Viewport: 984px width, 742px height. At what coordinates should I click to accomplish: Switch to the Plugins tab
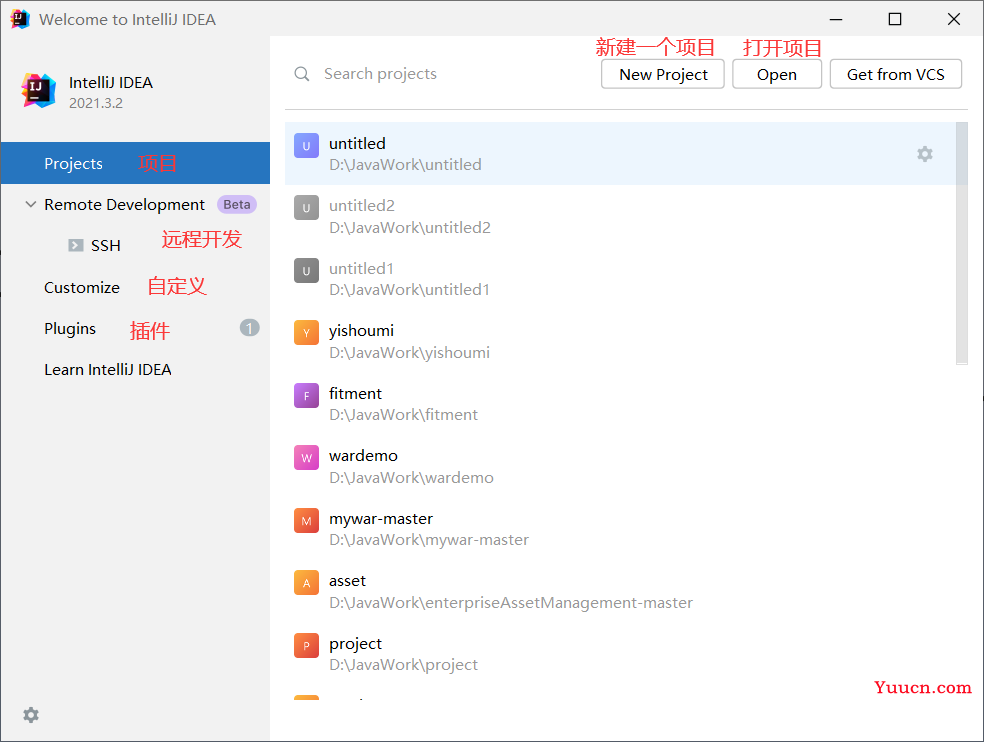click(x=70, y=329)
